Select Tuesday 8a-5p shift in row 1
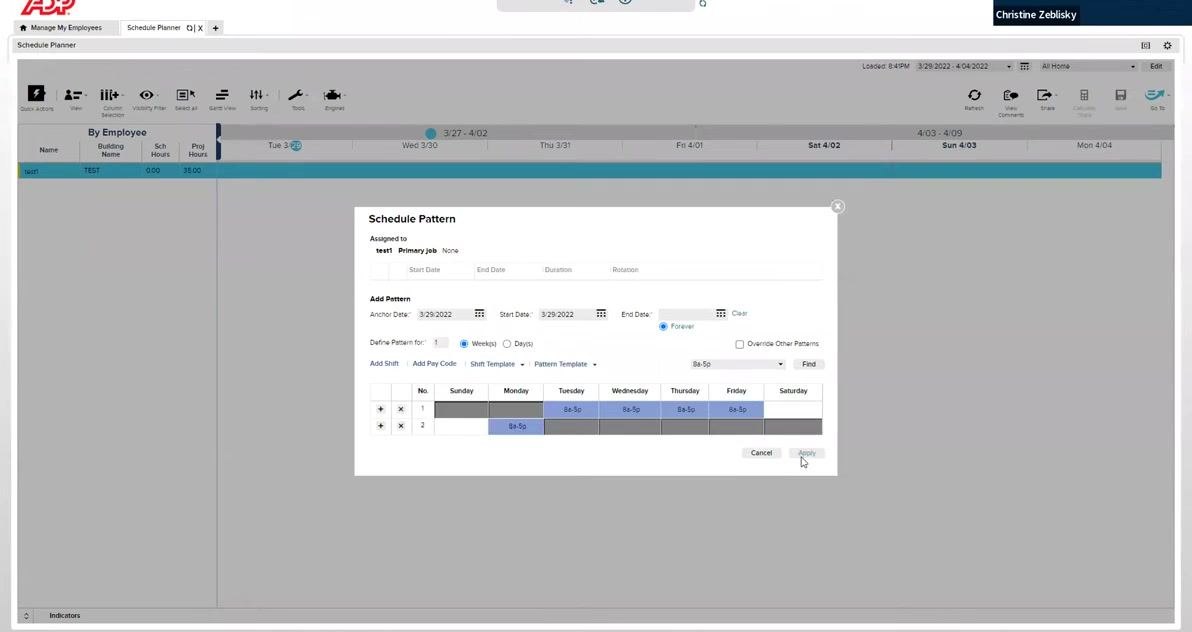The image size is (1192, 632). click(x=571, y=409)
